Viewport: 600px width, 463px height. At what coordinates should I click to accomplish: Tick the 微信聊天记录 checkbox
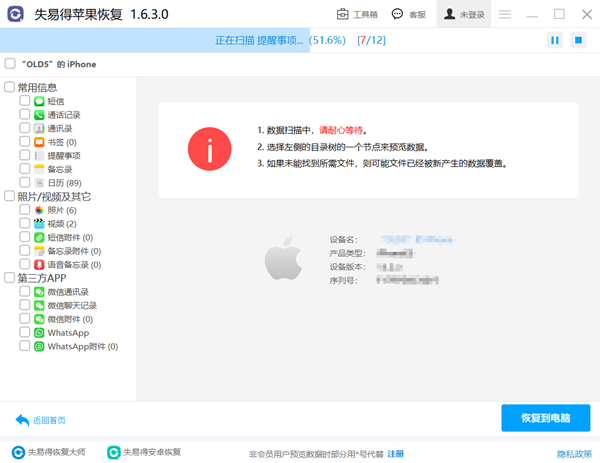pyautogui.click(x=24, y=305)
